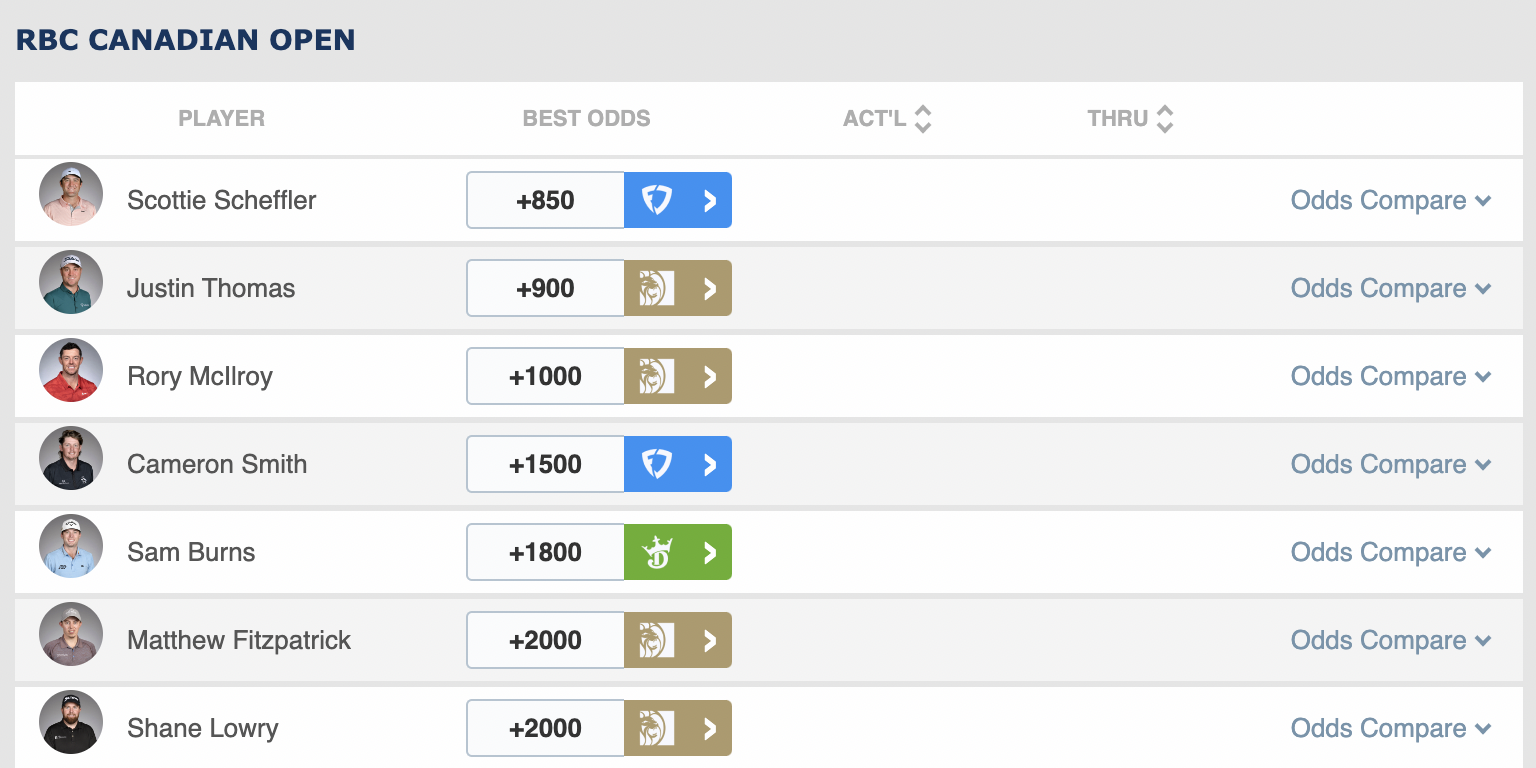Expand Odds Compare for Shane Lowry
The height and width of the screenshot is (768, 1536).
(x=1391, y=728)
